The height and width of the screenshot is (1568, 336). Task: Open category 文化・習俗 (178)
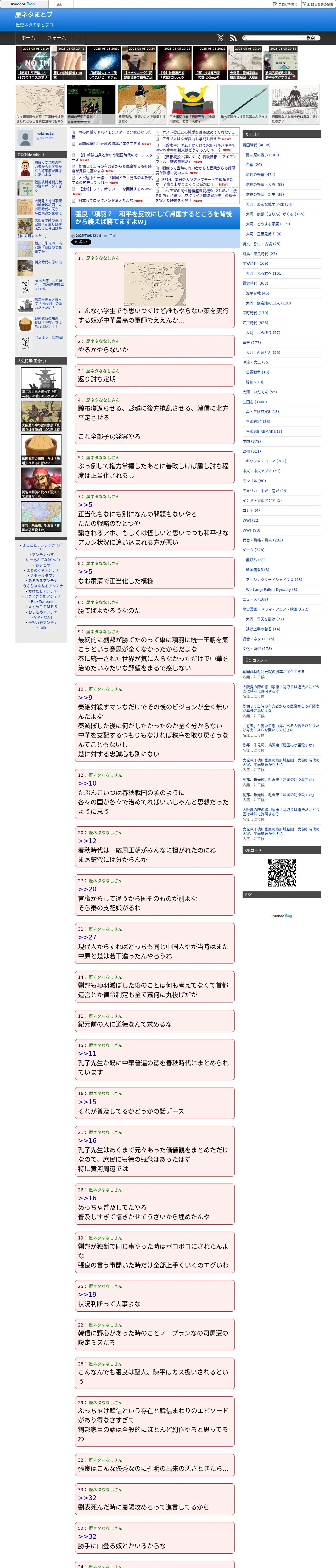tap(257, 649)
